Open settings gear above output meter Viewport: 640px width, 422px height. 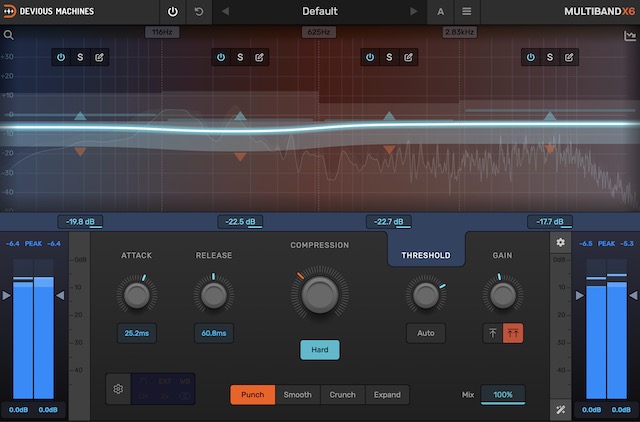tap(560, 242)
